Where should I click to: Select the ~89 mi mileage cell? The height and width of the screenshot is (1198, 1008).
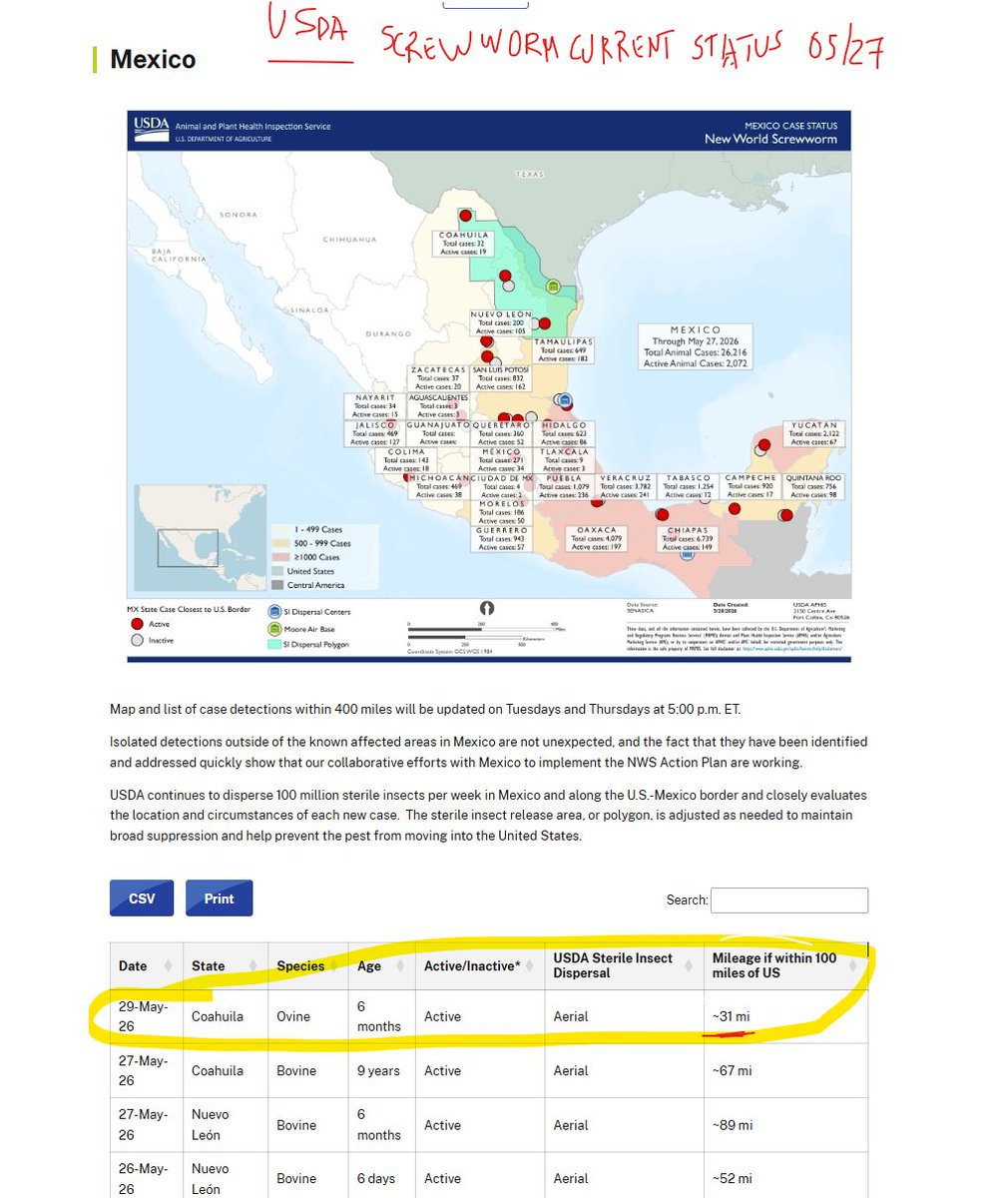[x=785, y=1125]
